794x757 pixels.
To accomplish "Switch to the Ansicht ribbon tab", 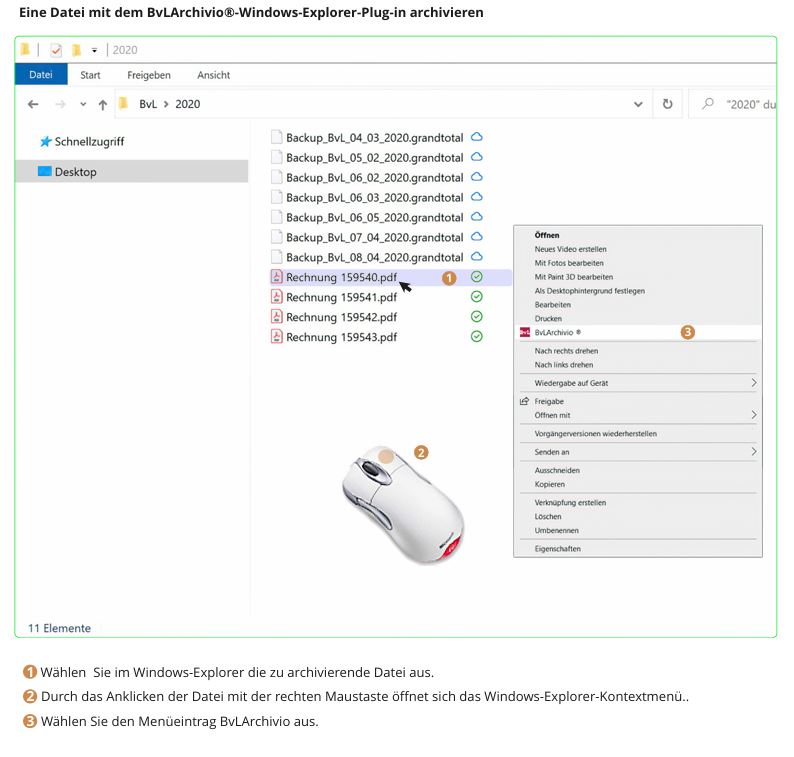I will tap(214, 75).
